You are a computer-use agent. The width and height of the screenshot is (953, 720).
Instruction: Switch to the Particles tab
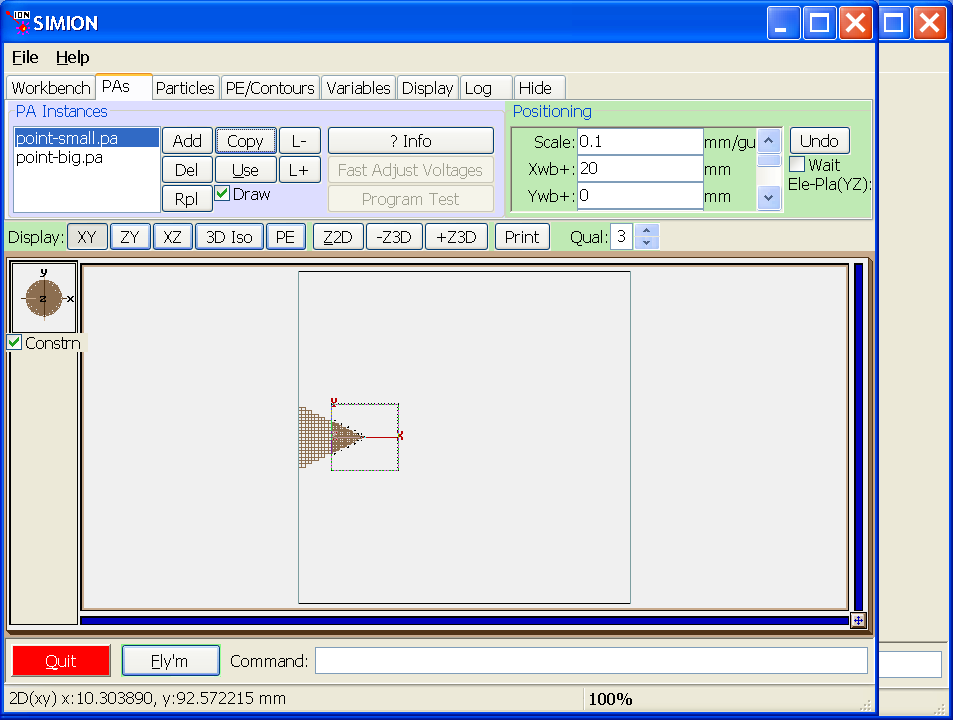pos(185,88)
